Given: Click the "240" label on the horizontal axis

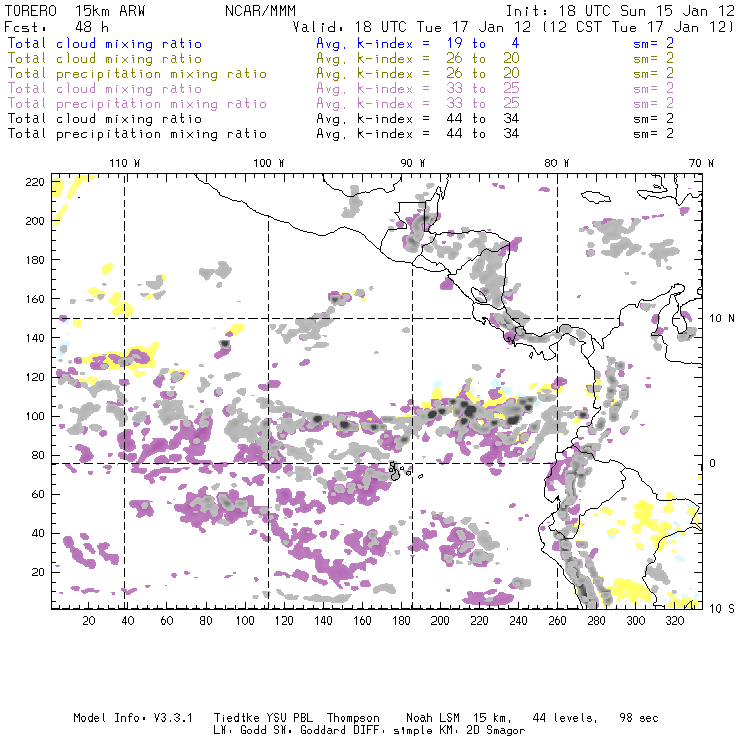Looking at the screenshot, I should point(518,621).
